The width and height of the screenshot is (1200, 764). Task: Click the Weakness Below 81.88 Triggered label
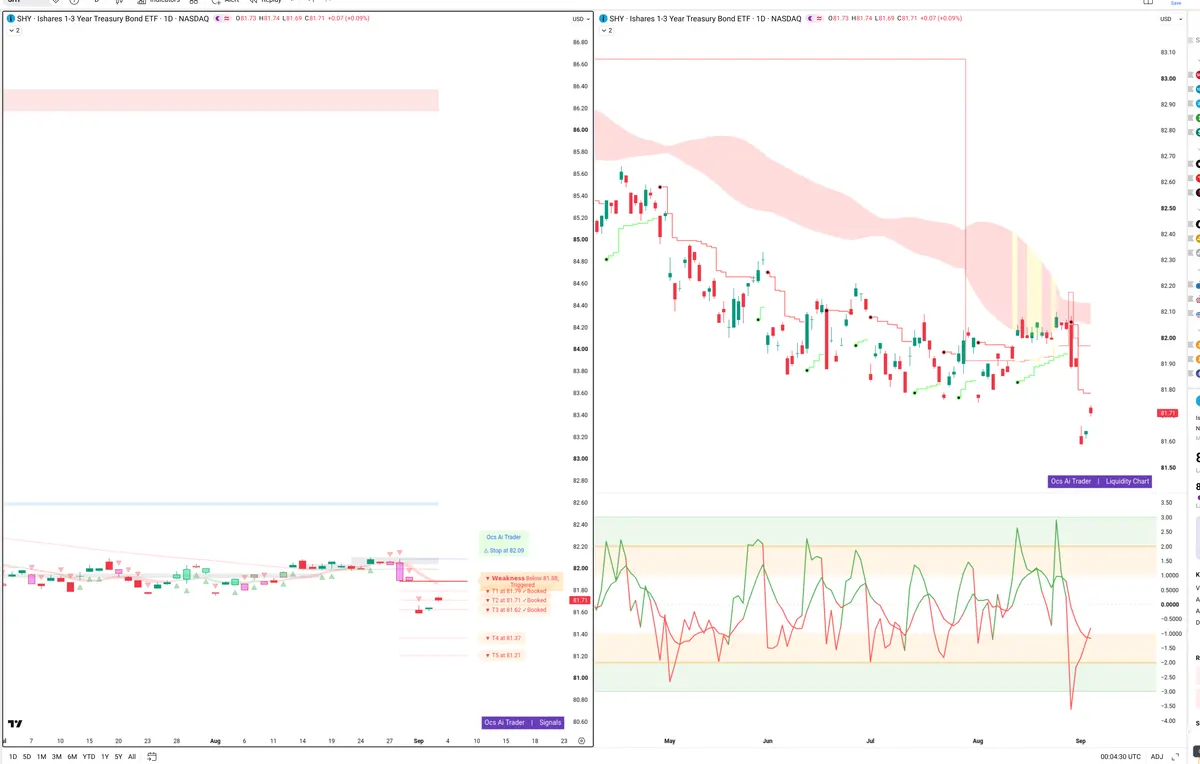pyautogui.click(x=522, y=580)
